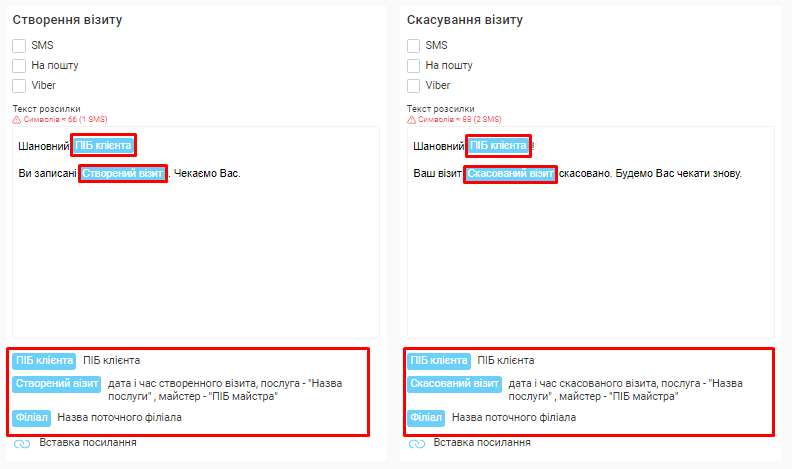The width and height of the screenshot is (792, 469).
Task: Click the link icon under Створення візиту
Action: click(22, 444)
